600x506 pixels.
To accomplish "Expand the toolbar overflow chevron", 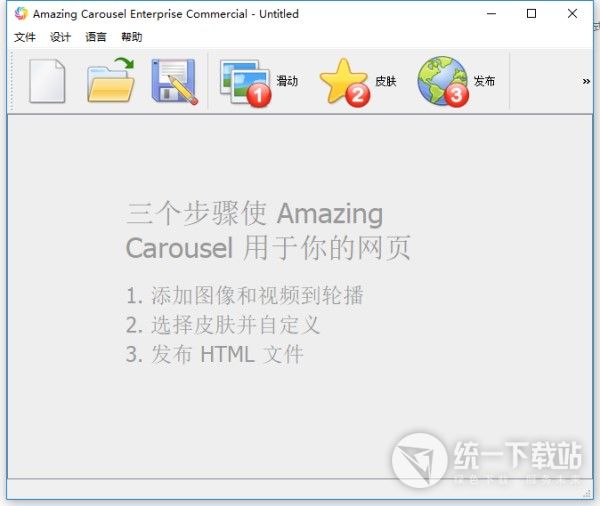I will 586,81.
